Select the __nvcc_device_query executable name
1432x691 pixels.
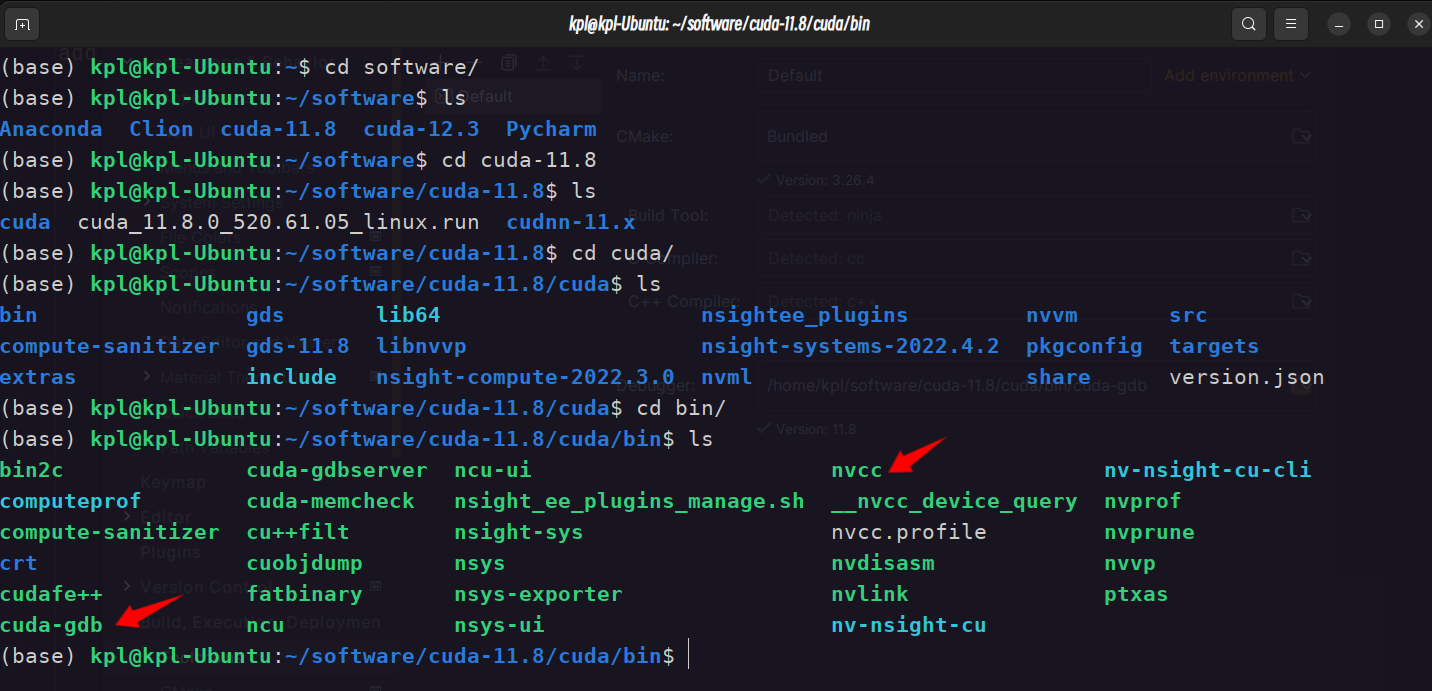coord(954,501)
